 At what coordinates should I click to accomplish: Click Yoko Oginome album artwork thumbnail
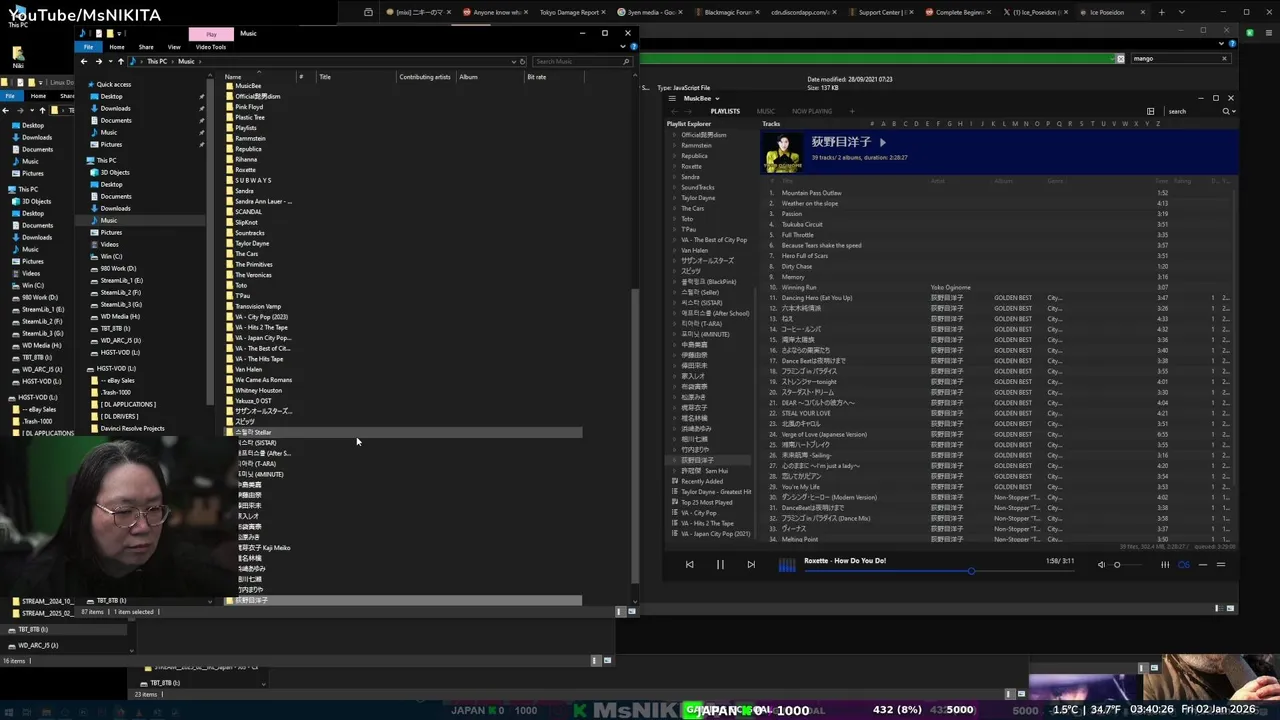pos(782,152)
